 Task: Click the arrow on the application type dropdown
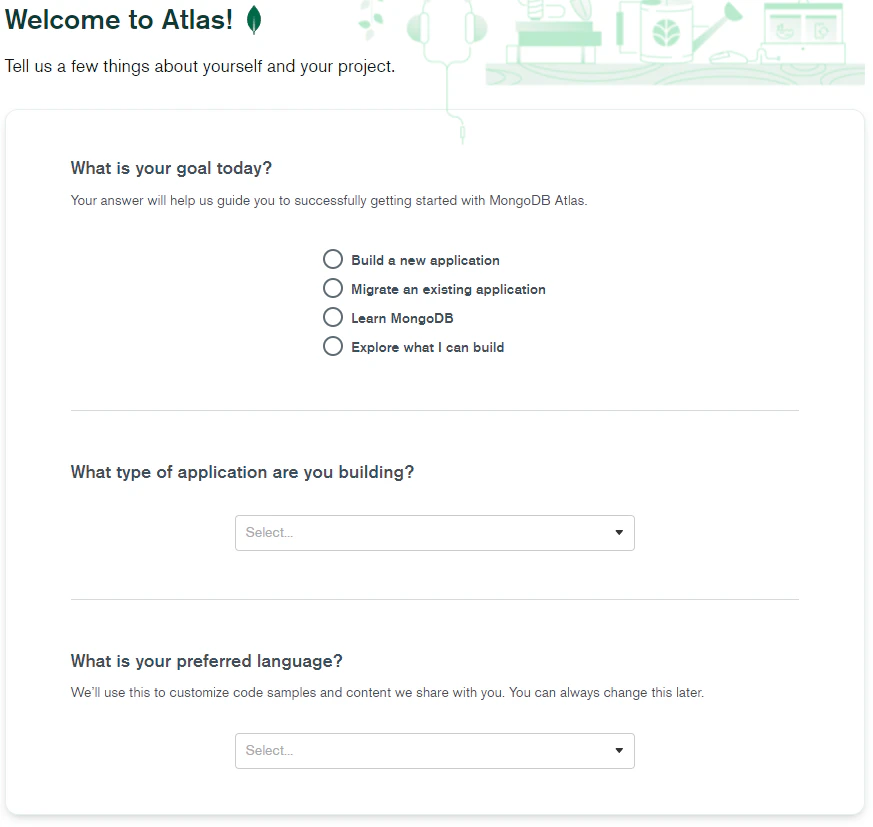pos(618,533)
